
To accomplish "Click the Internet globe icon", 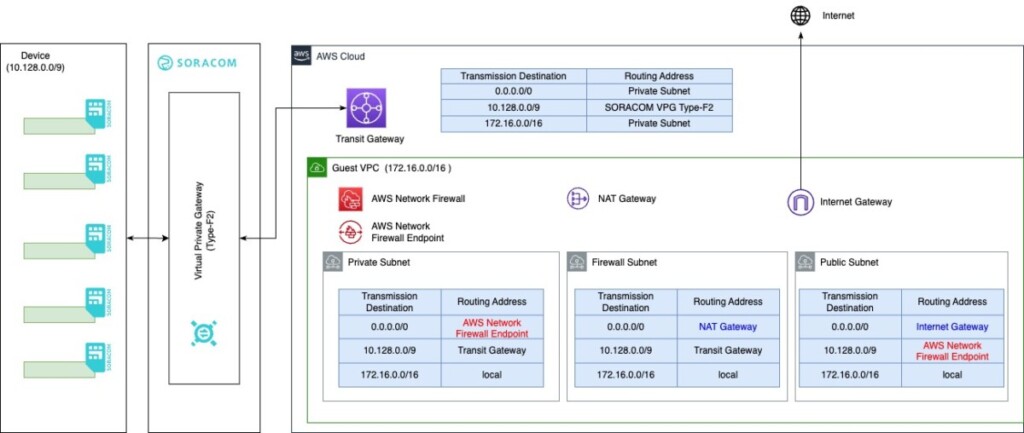I will coord(800,16).
